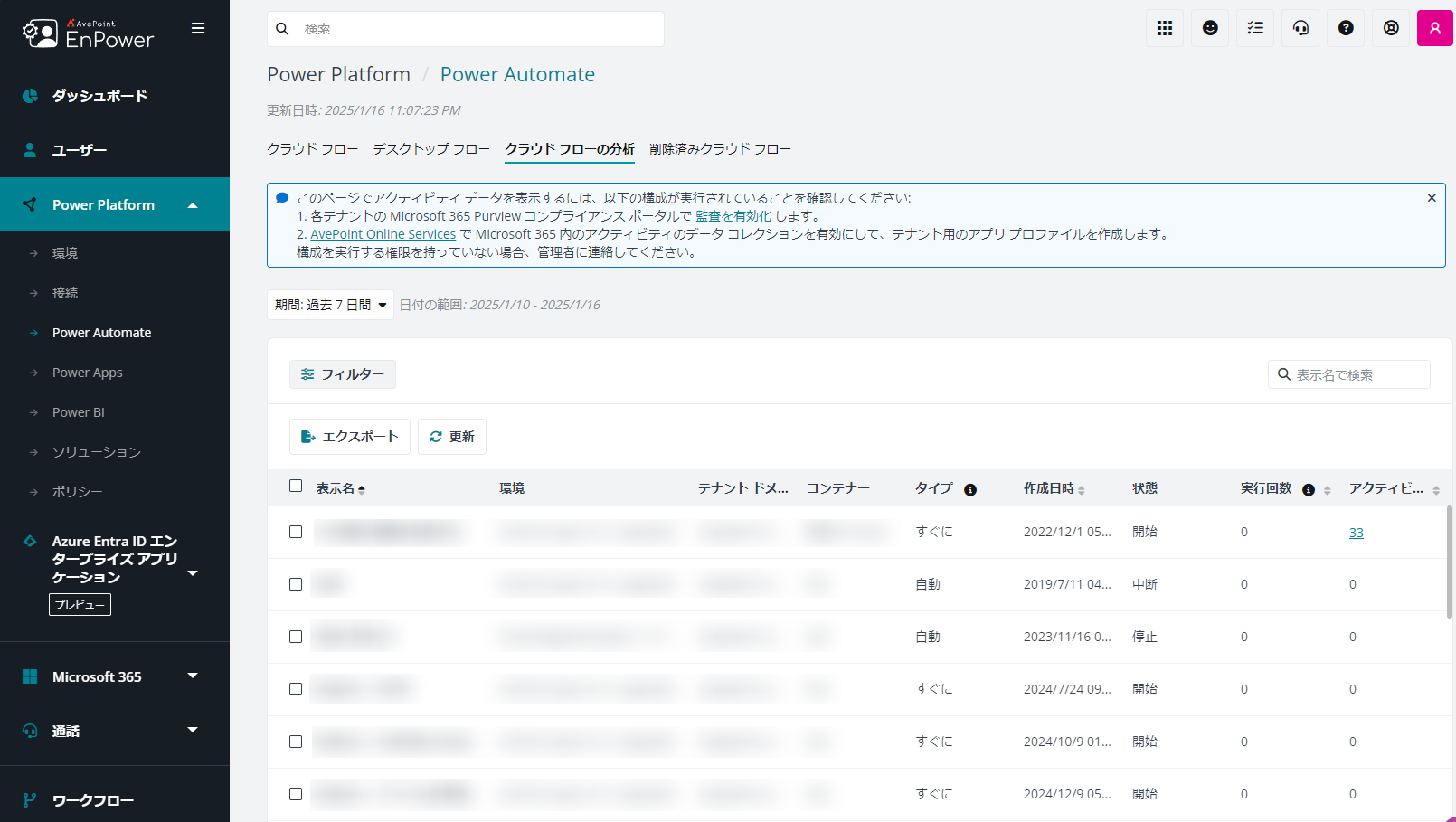1456x822 pixels.
Task: Sort by 作成日時 column arrows
Action: point(1082,490)
